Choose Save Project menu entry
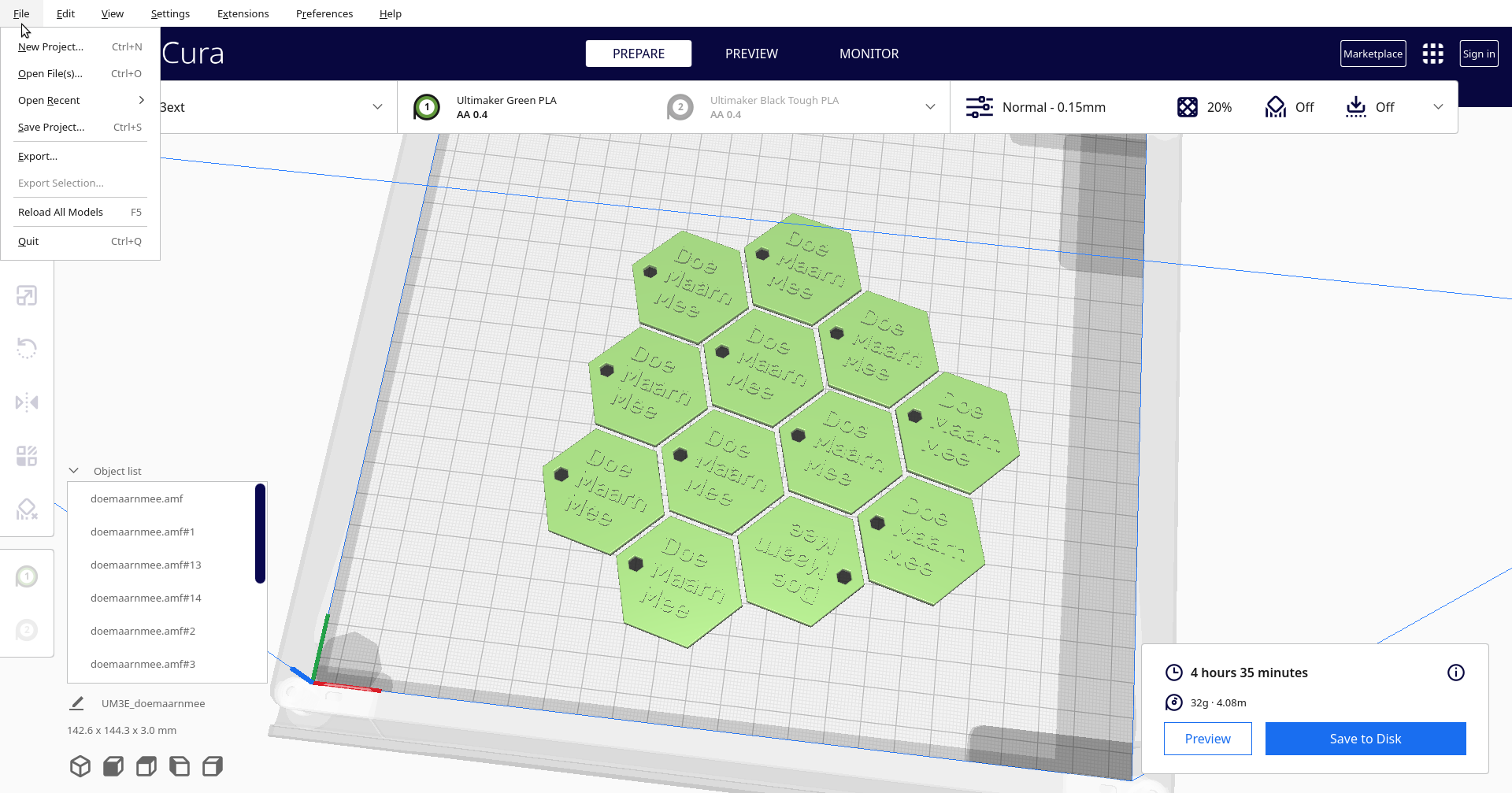 [80, 127]
